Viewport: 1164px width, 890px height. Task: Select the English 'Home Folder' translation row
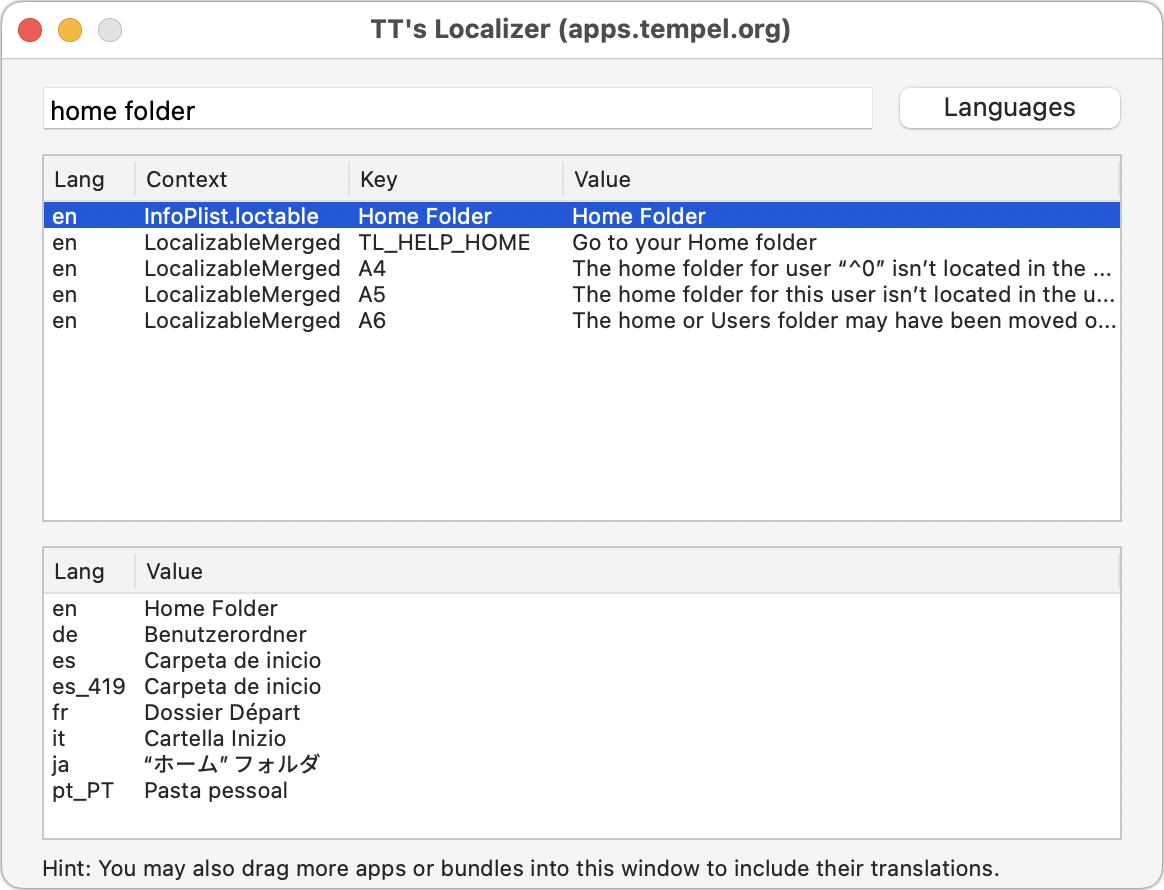(x=211, y=608)
